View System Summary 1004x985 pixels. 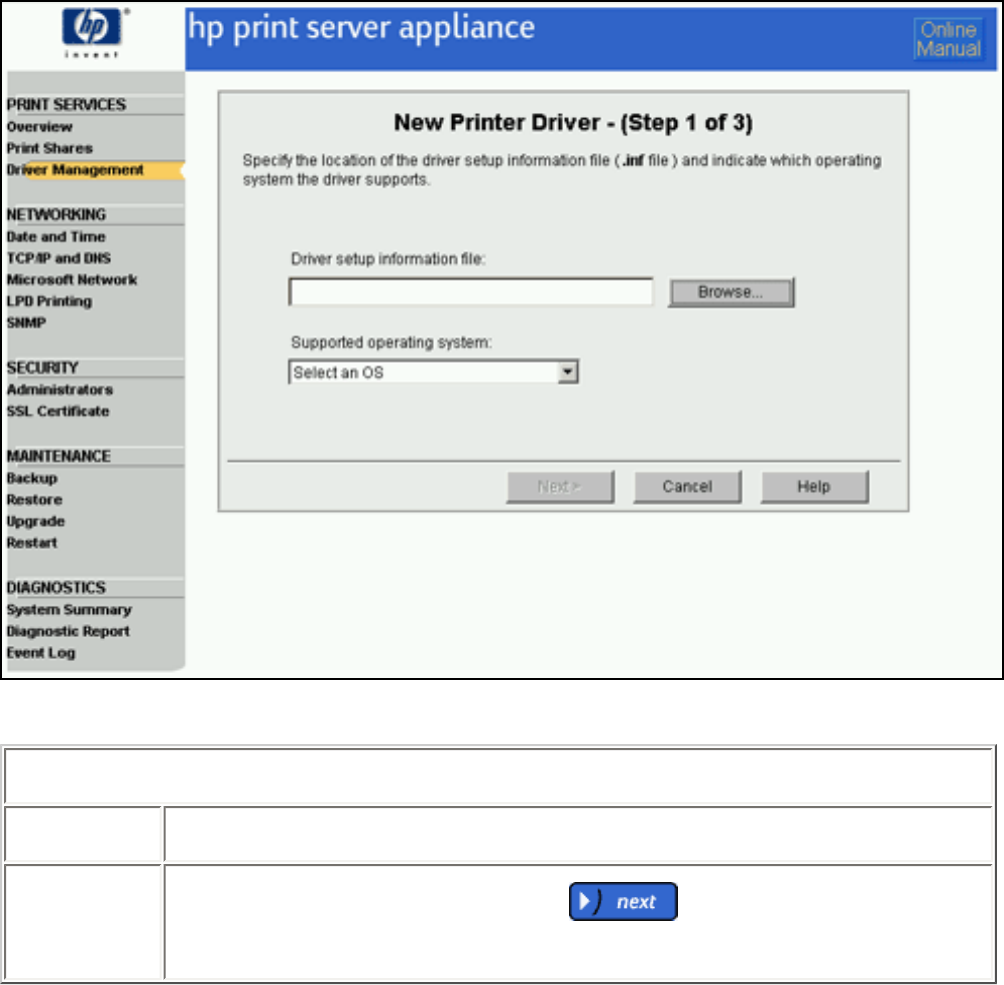(x=69, y=610)
